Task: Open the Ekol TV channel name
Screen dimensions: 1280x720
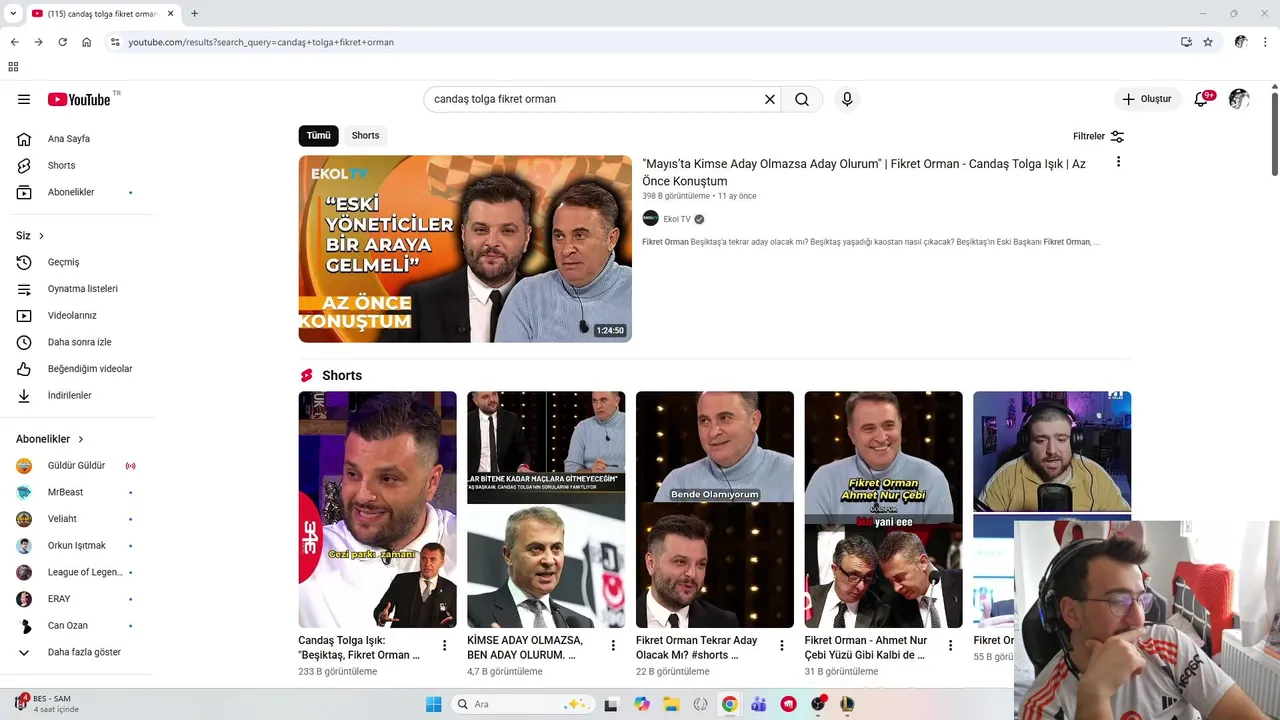Action: click(677, 219)
